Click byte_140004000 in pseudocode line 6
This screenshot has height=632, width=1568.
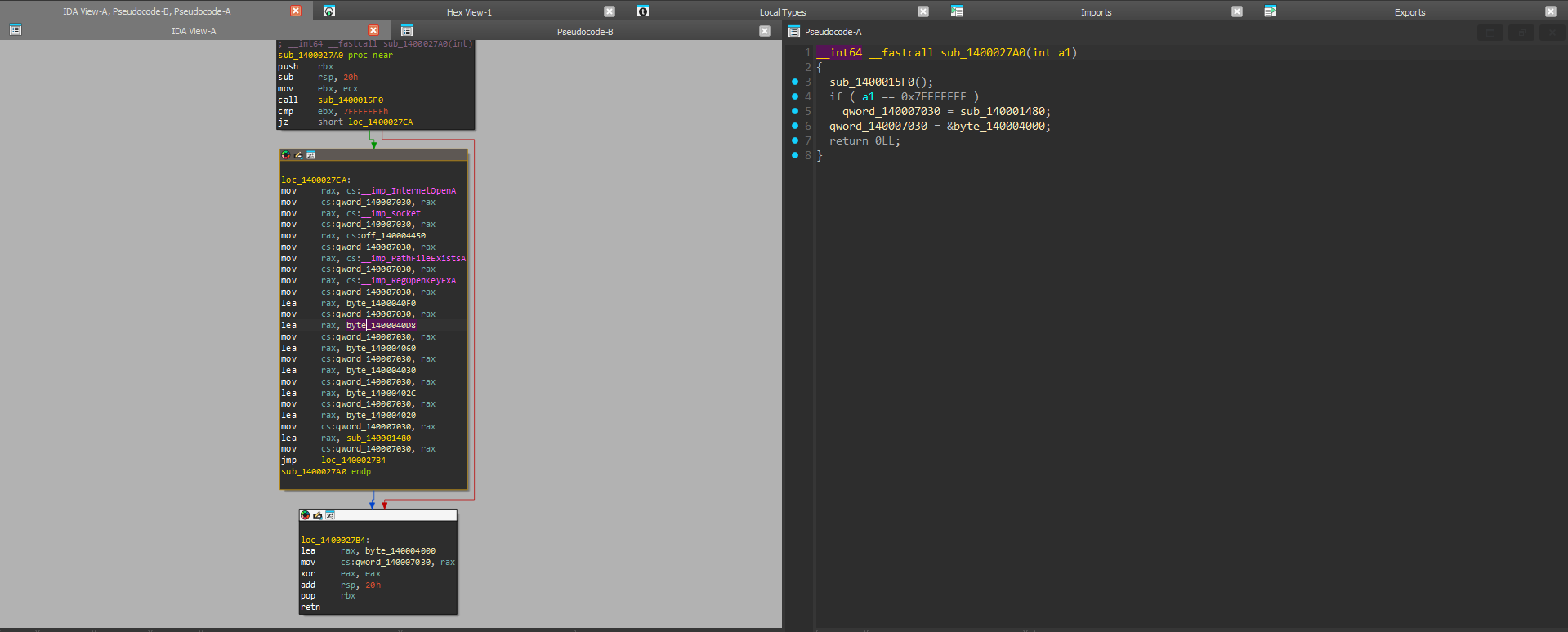[x=998, y=126]
